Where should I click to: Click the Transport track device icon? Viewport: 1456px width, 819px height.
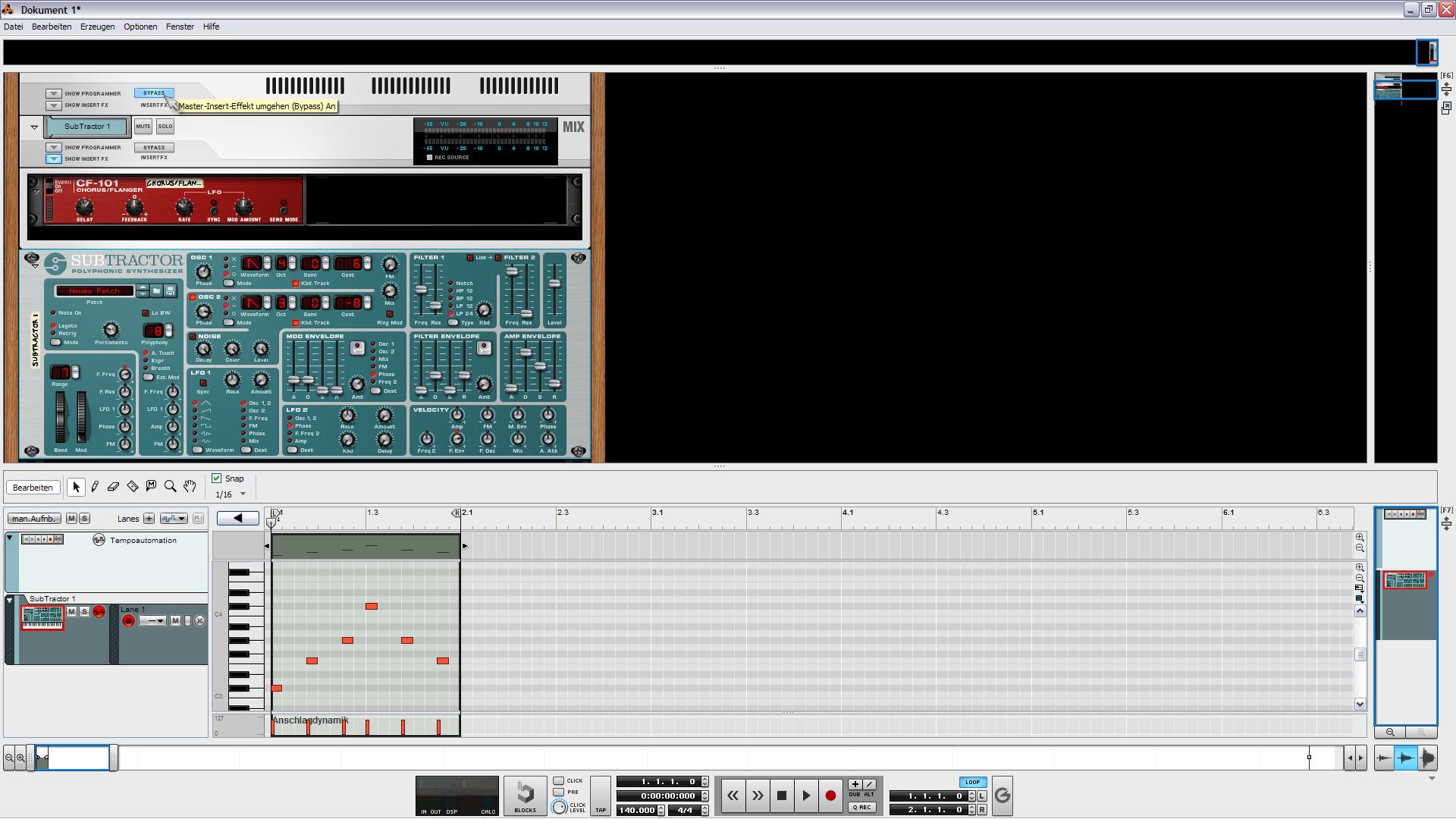click(42, 539)
